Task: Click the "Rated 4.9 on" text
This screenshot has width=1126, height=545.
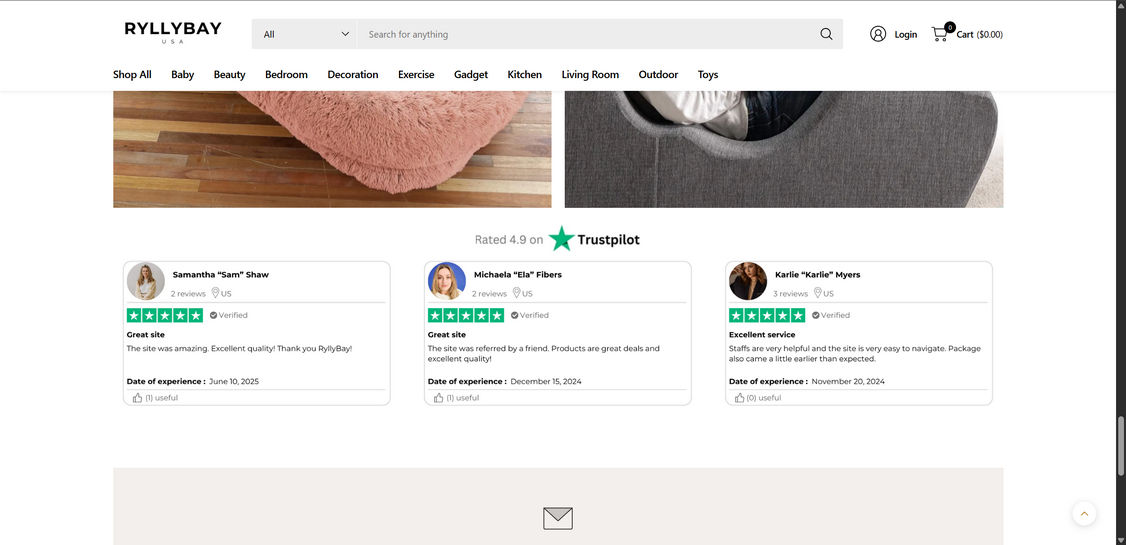Action: coord(508,240)
